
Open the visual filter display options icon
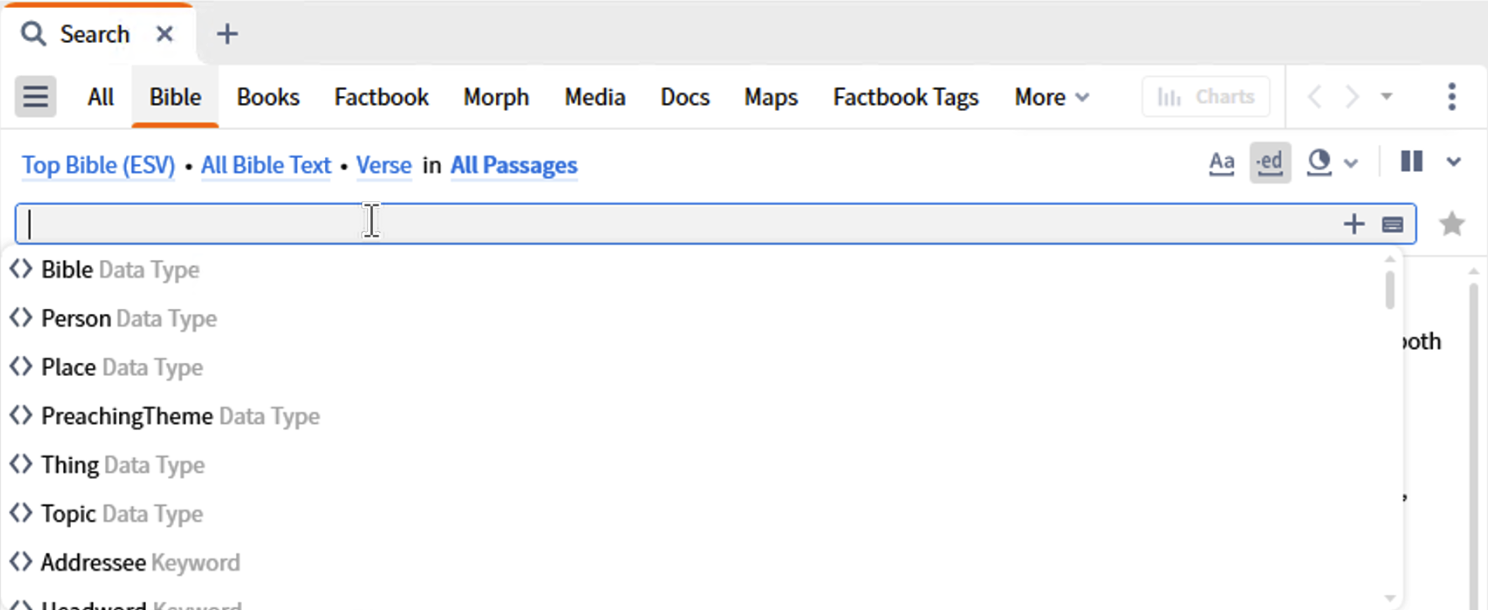[1320, 162]
